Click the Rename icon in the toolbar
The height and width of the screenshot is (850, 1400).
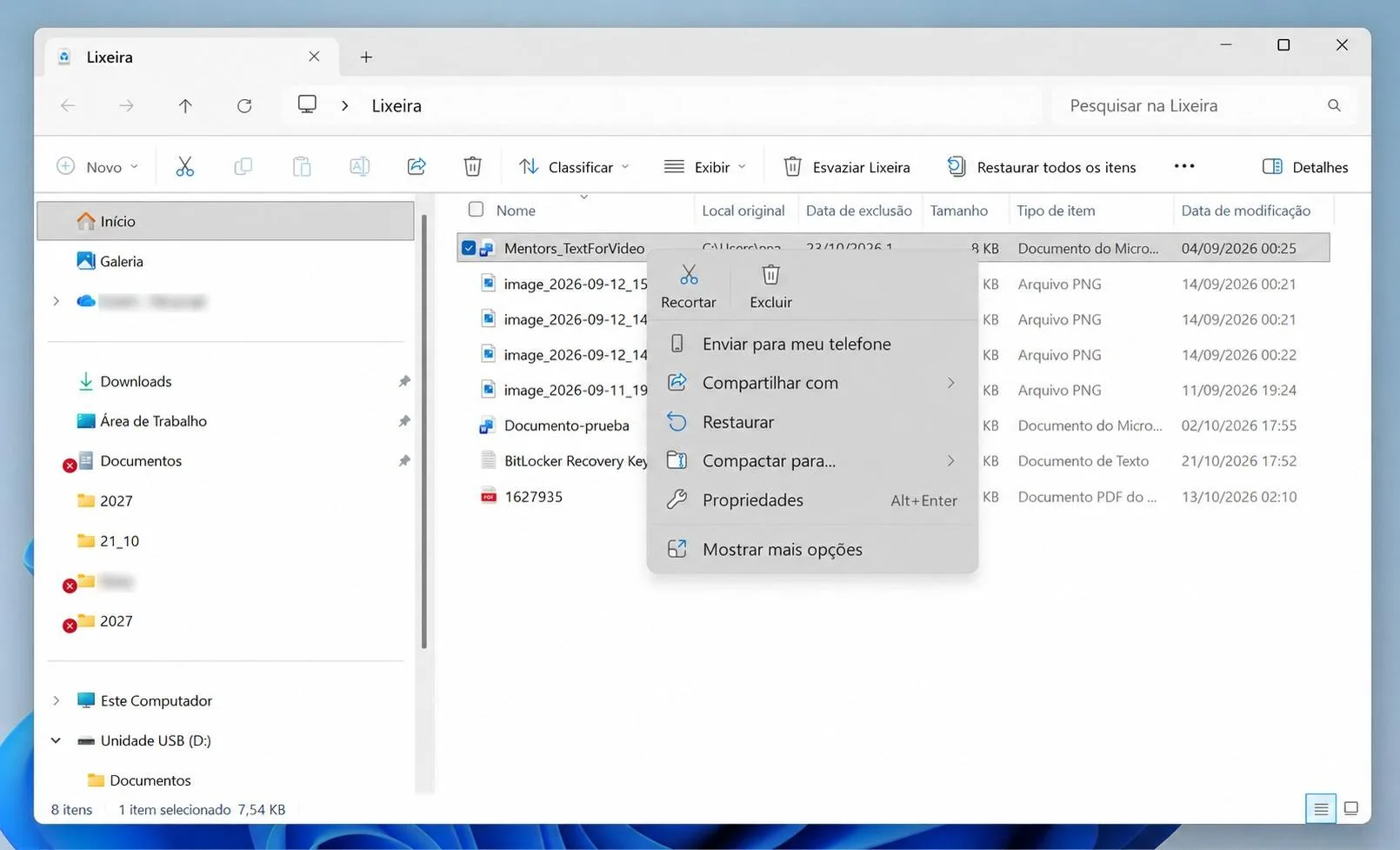click(359, 166)
